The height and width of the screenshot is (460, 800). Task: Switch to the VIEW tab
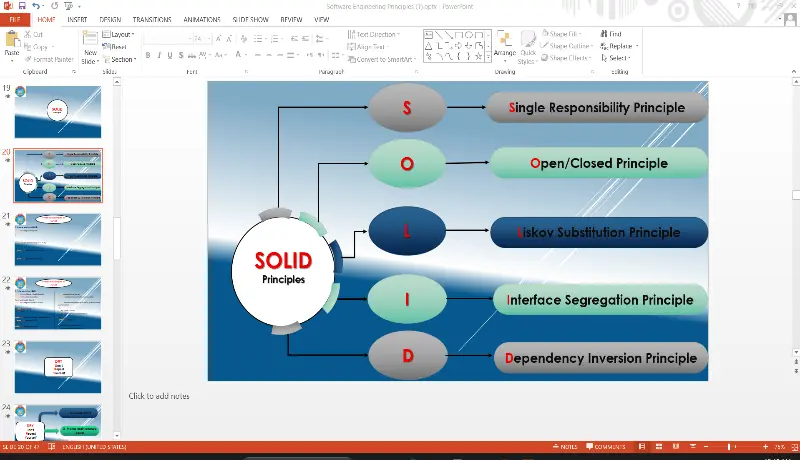click(321, 19)
